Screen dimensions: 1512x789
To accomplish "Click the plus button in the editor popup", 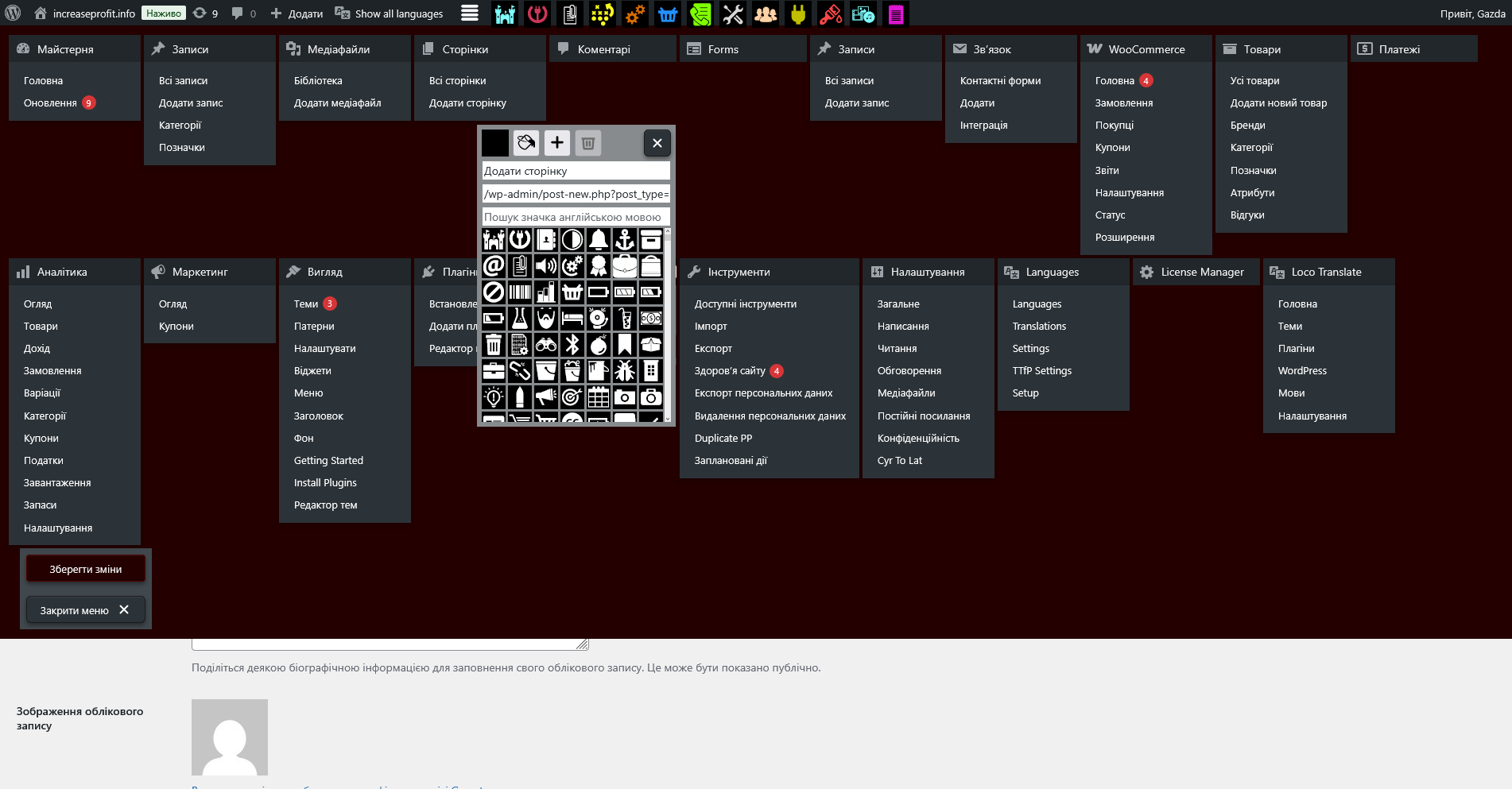I will [x=557, y=143].
